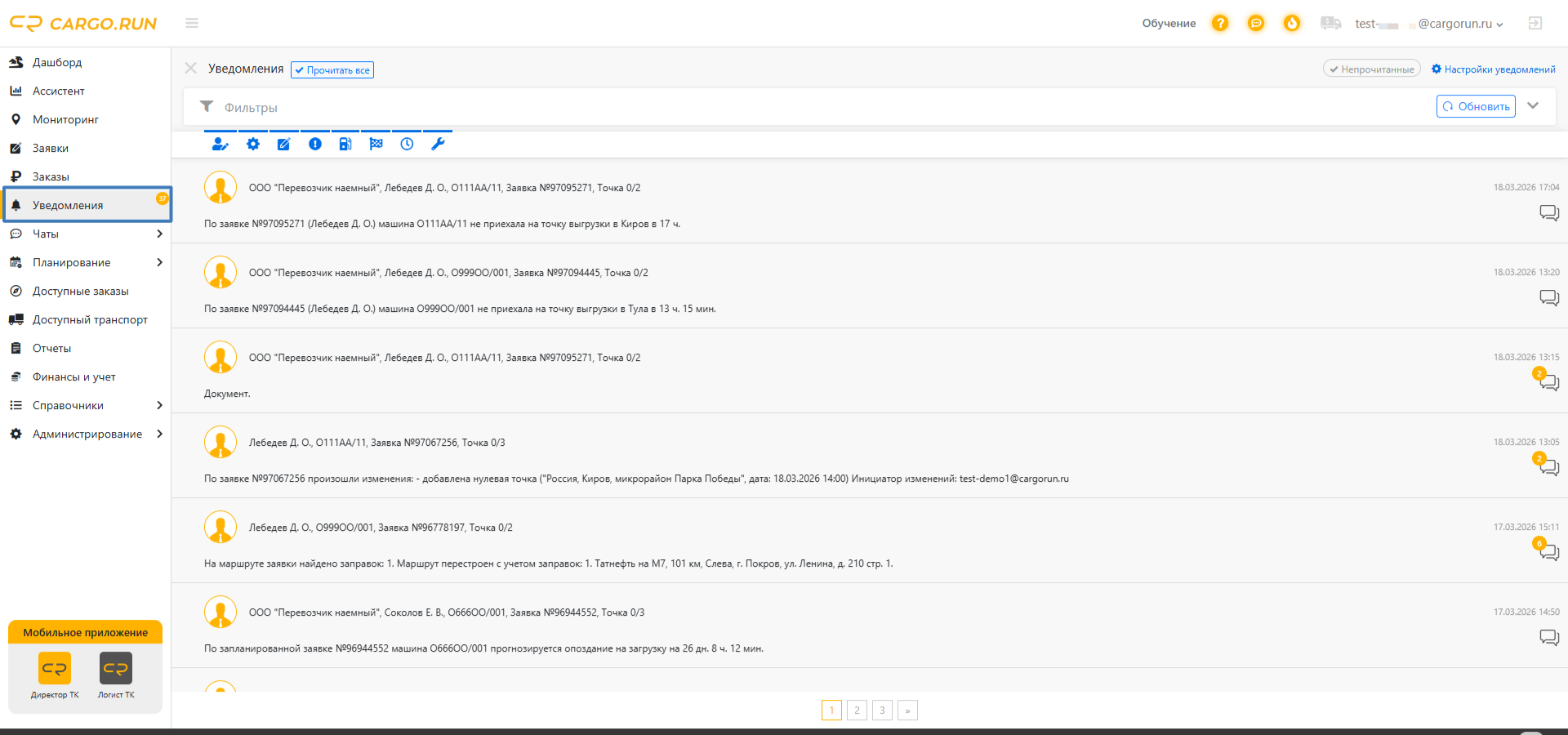Expand the Планирование submenu
1568x735 pixels.
[159, 263]
